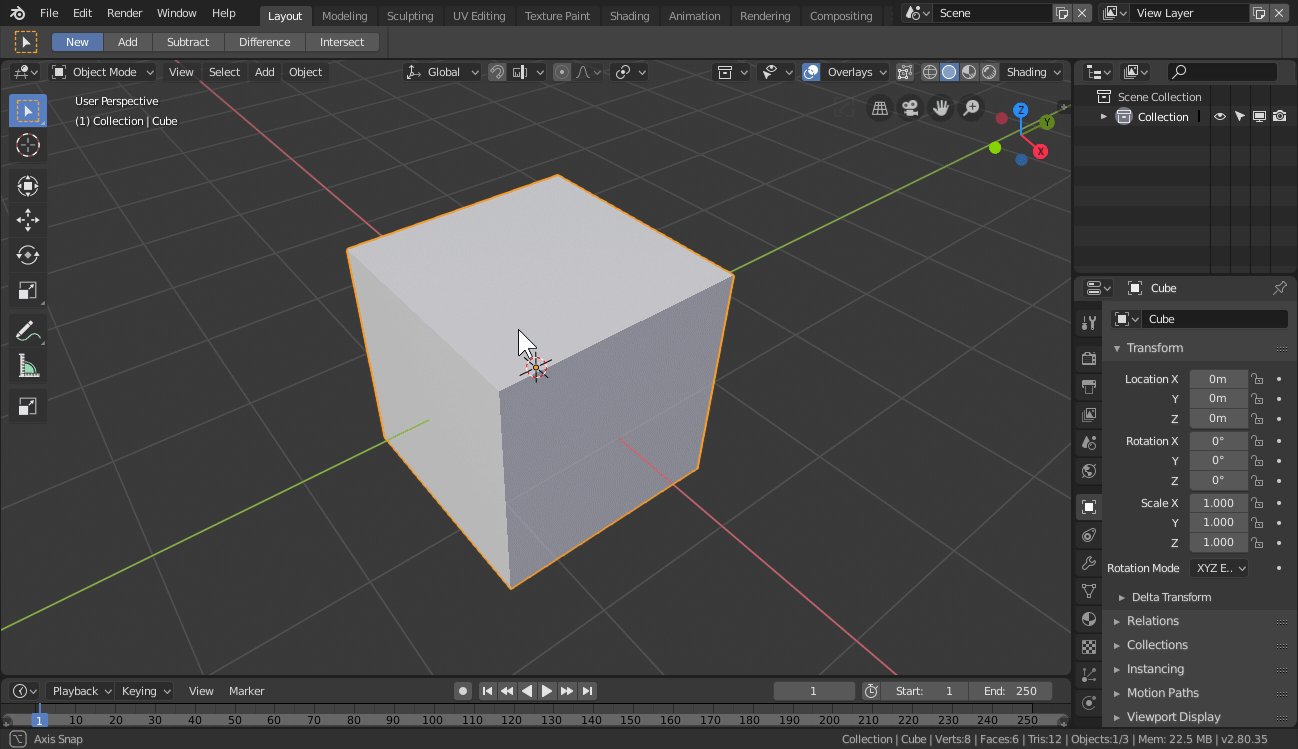
Task: Click the timeline current frame marker
Action: [39, 720]
